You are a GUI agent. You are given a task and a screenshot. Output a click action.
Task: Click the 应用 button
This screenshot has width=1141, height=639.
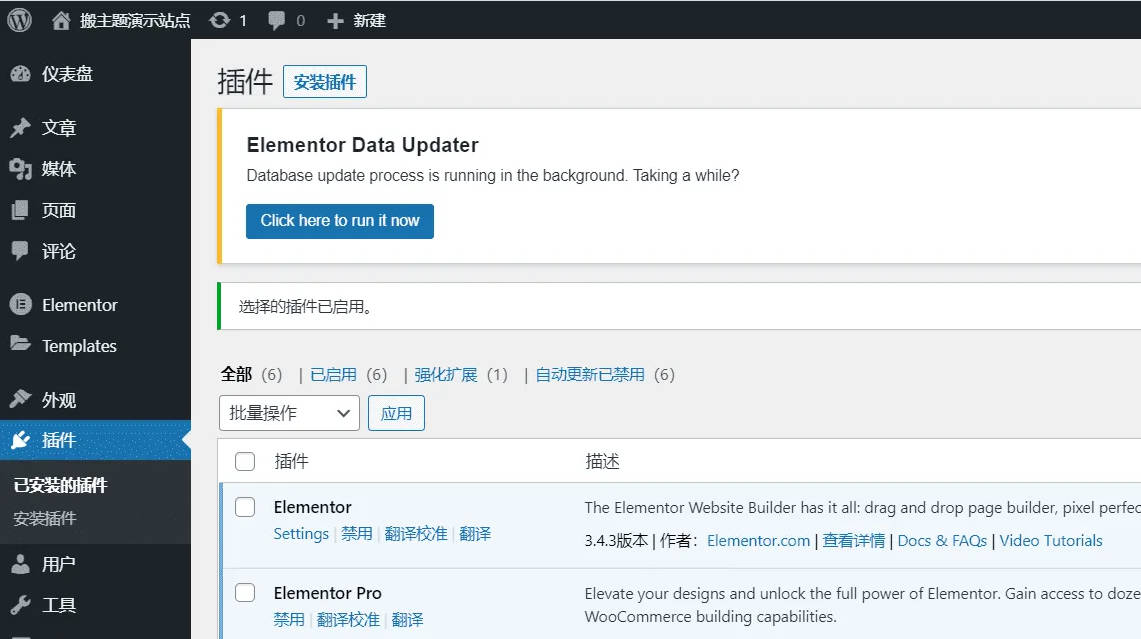coord(396,413)
